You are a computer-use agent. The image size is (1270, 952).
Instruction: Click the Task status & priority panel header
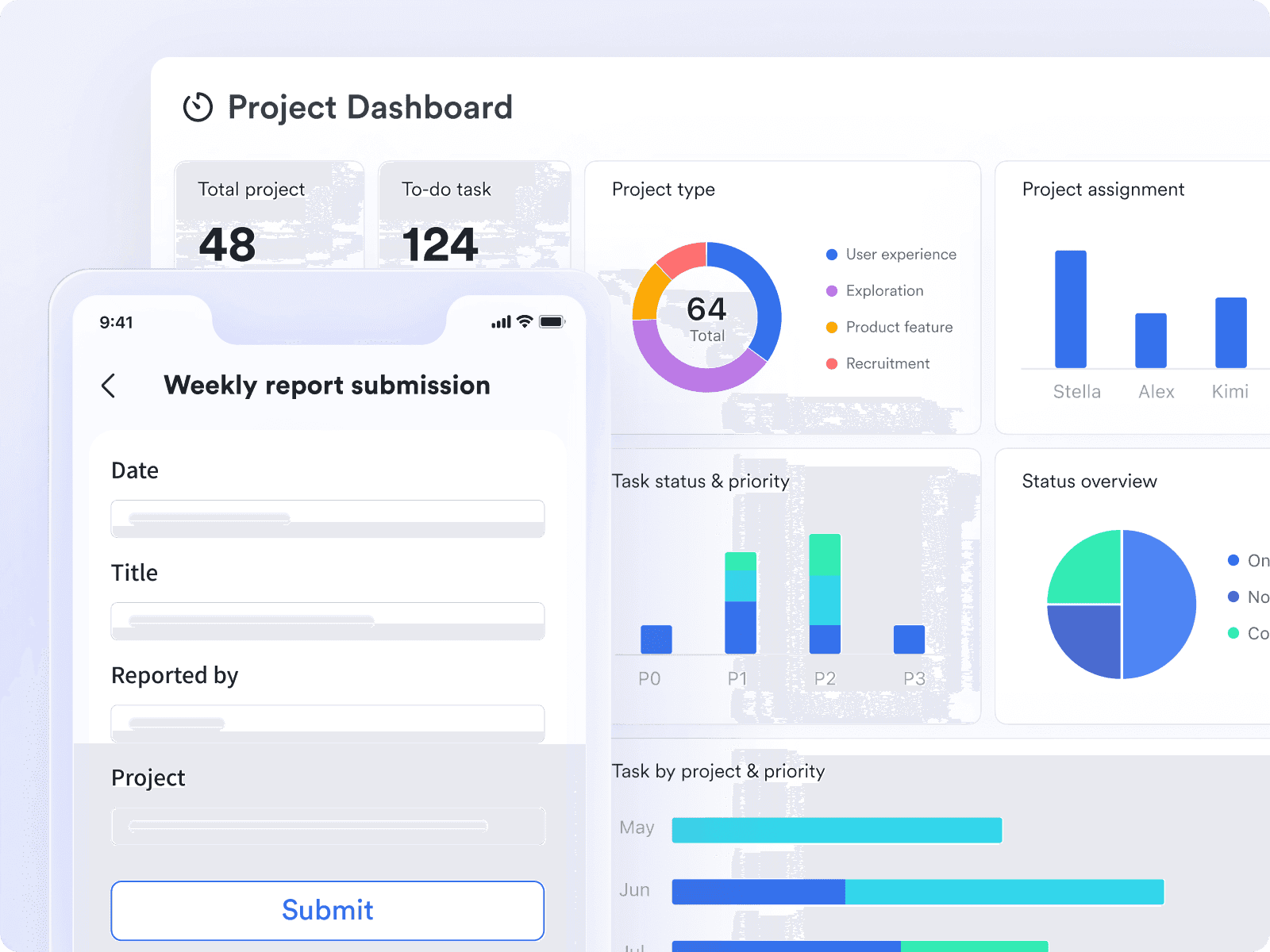(701, 482)
